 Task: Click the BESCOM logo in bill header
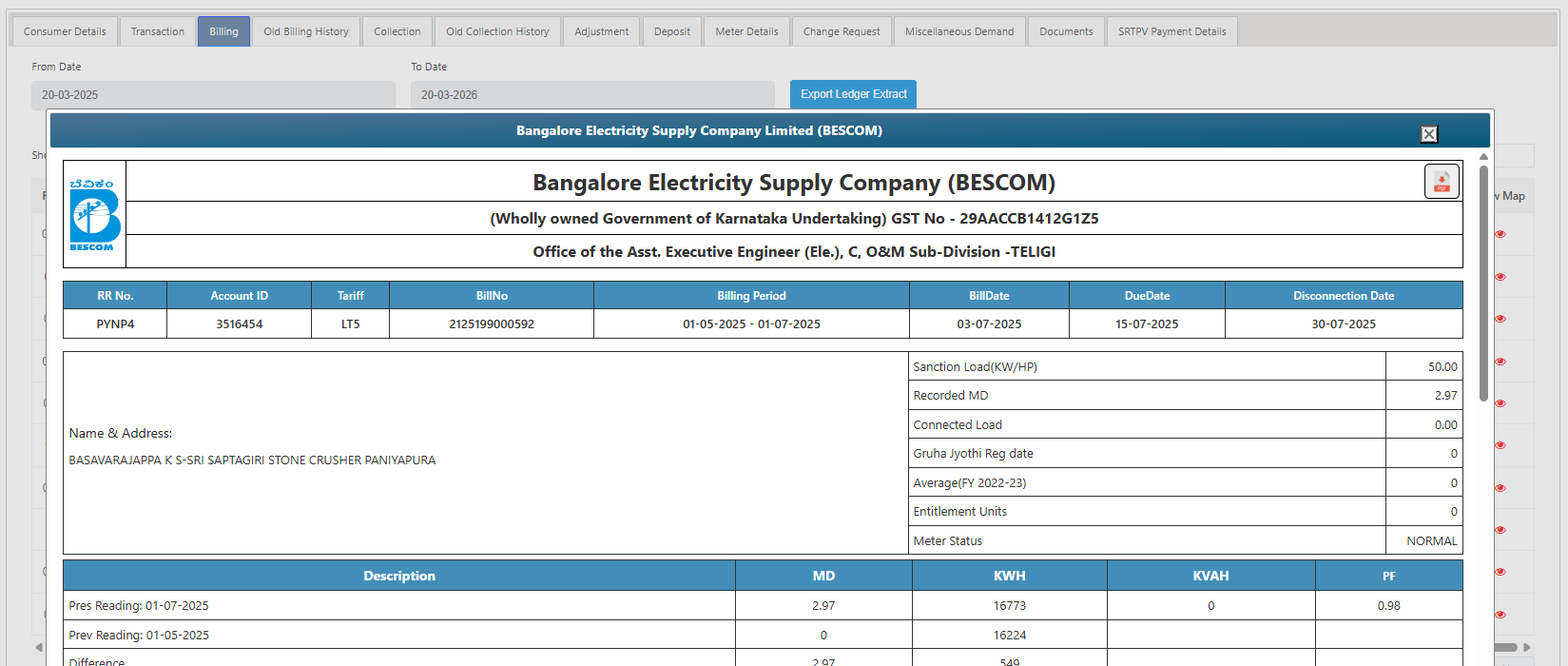point(94,215)
